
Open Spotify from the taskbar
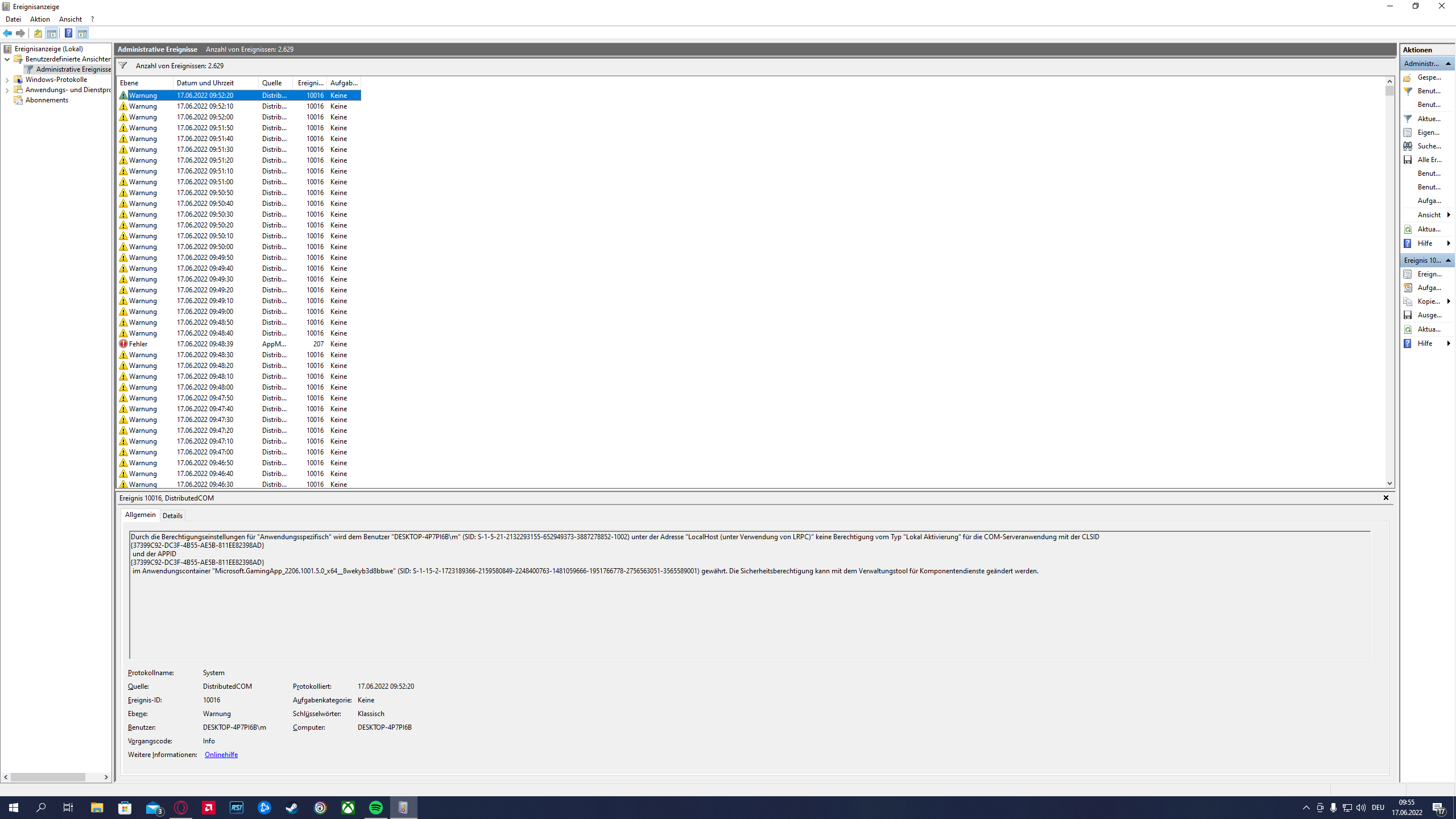click(376, 808)
